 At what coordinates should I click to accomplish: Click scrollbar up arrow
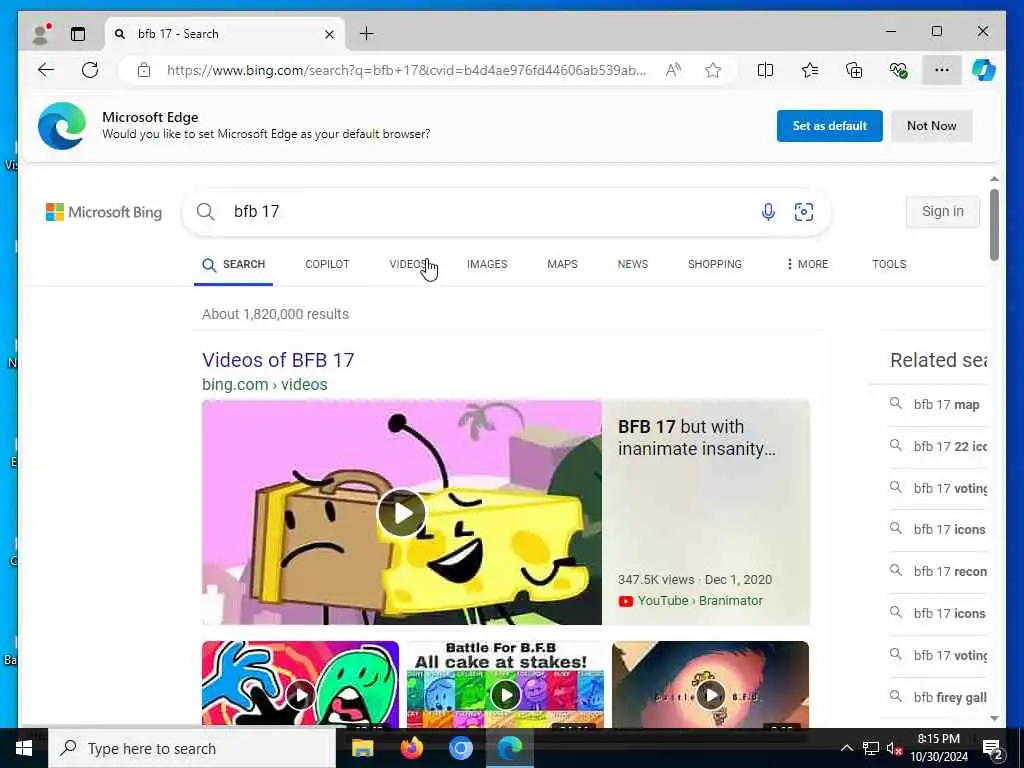[994, 178]
